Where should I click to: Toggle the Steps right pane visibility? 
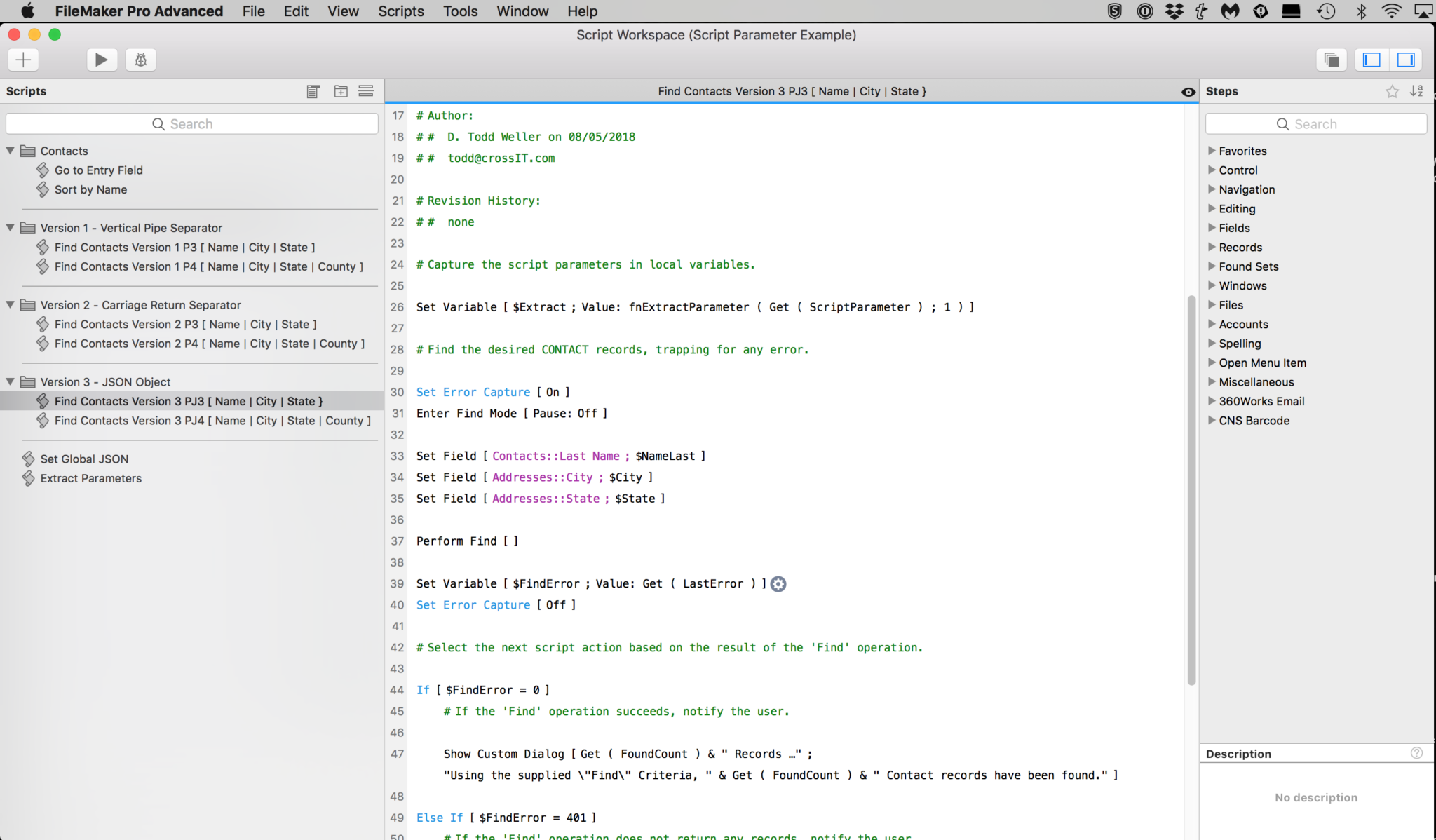(1405, 60)
